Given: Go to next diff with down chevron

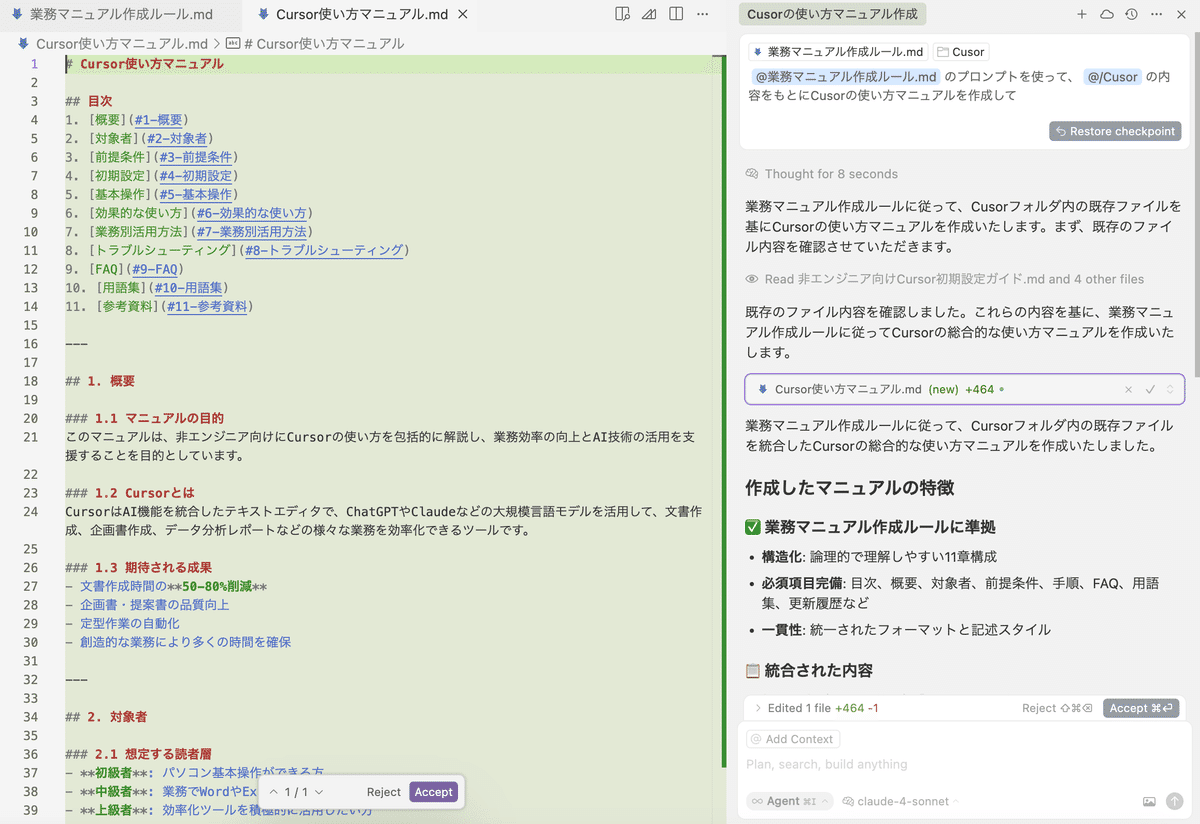Looking at the screenshot, I should coord(319,792).
